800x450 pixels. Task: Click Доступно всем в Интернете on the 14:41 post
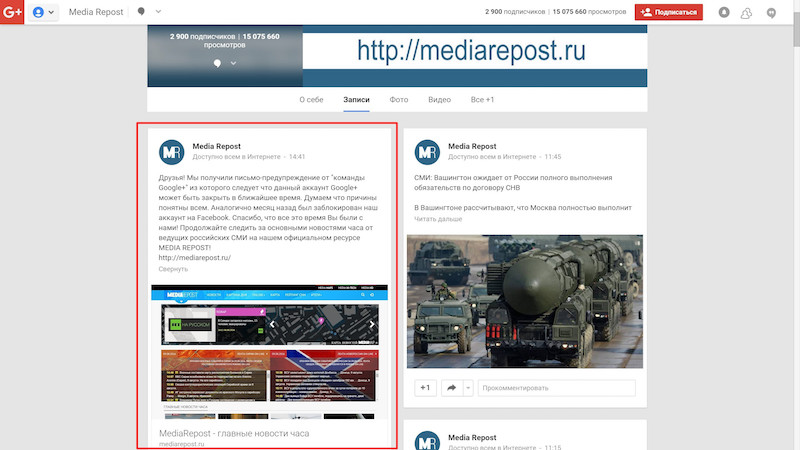click(x=236, y=157)
